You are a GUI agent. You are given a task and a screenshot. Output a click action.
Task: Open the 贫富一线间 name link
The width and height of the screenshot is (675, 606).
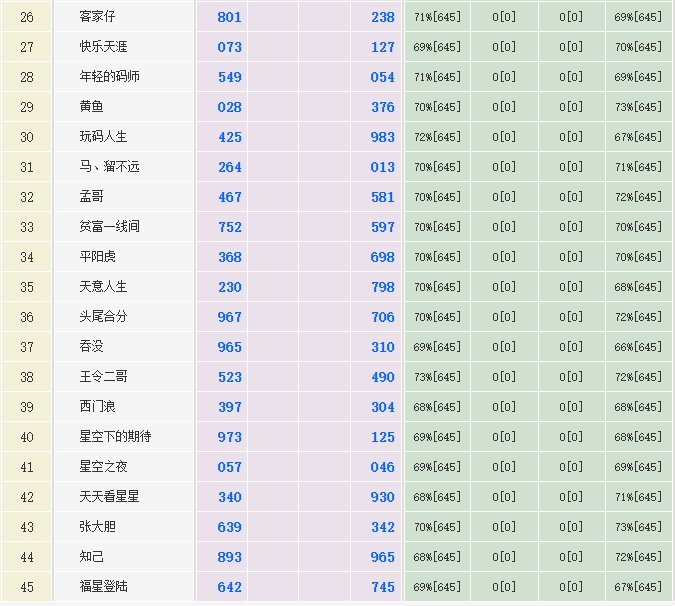pos(109,227)
